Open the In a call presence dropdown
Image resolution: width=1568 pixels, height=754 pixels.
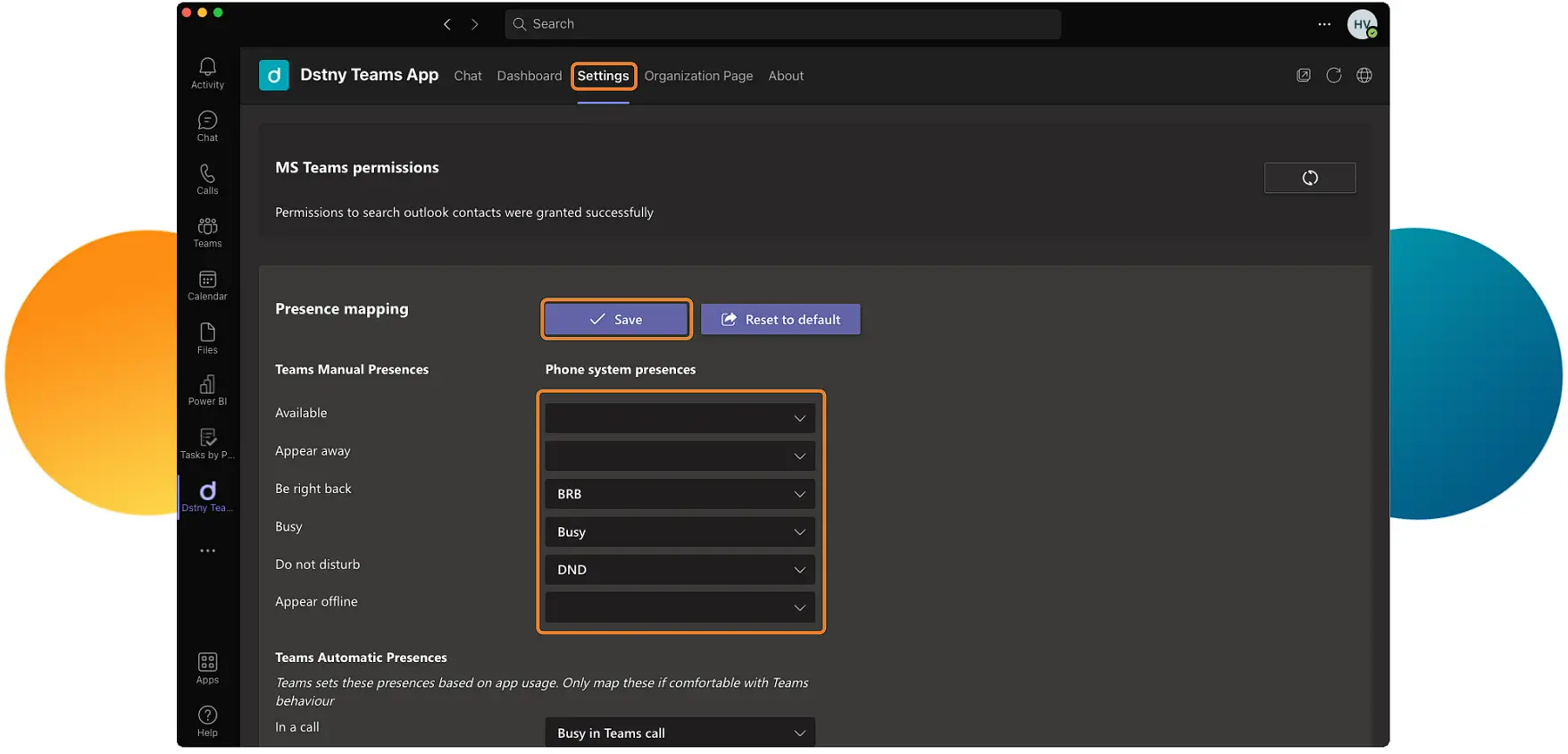[x=680, y=733]
